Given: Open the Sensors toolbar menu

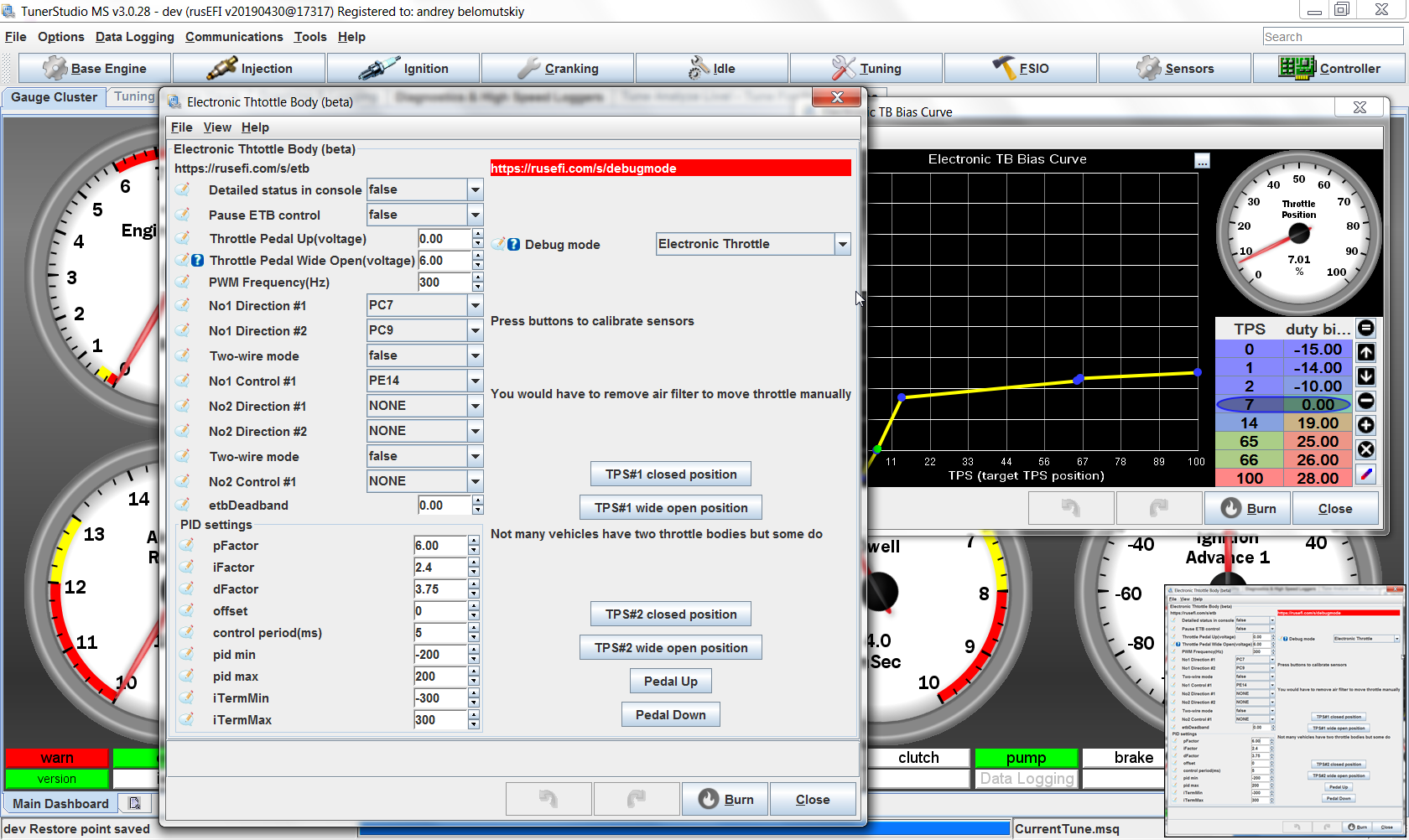Looking at the screenshot, I should coord(1175,69).
